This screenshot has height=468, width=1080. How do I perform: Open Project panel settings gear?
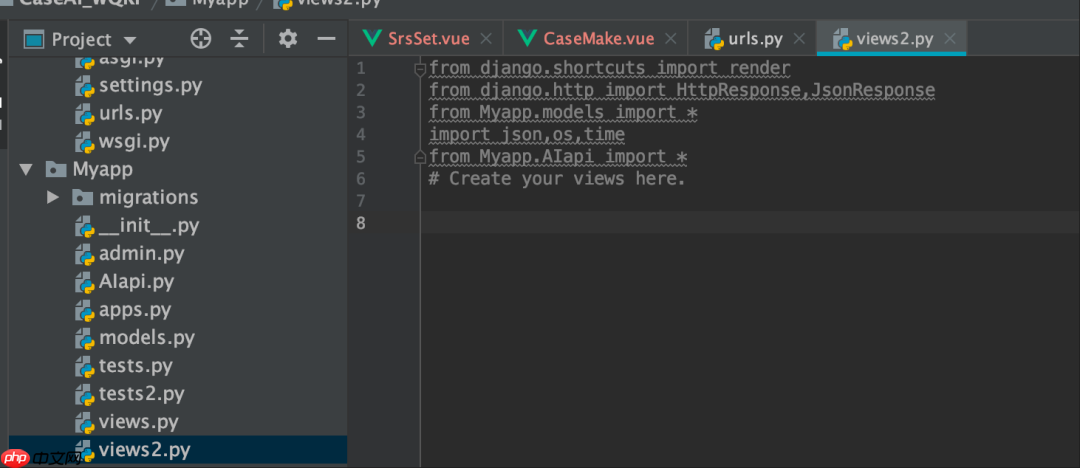coord(288,39)
